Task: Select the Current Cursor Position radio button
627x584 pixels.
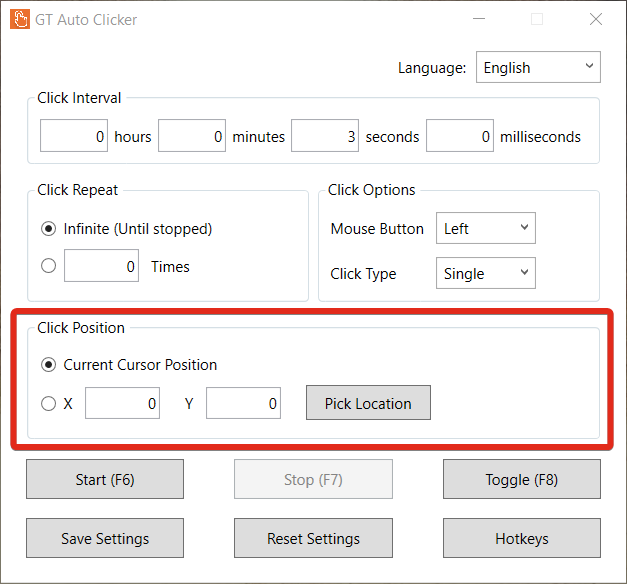Action: [48, 365]
